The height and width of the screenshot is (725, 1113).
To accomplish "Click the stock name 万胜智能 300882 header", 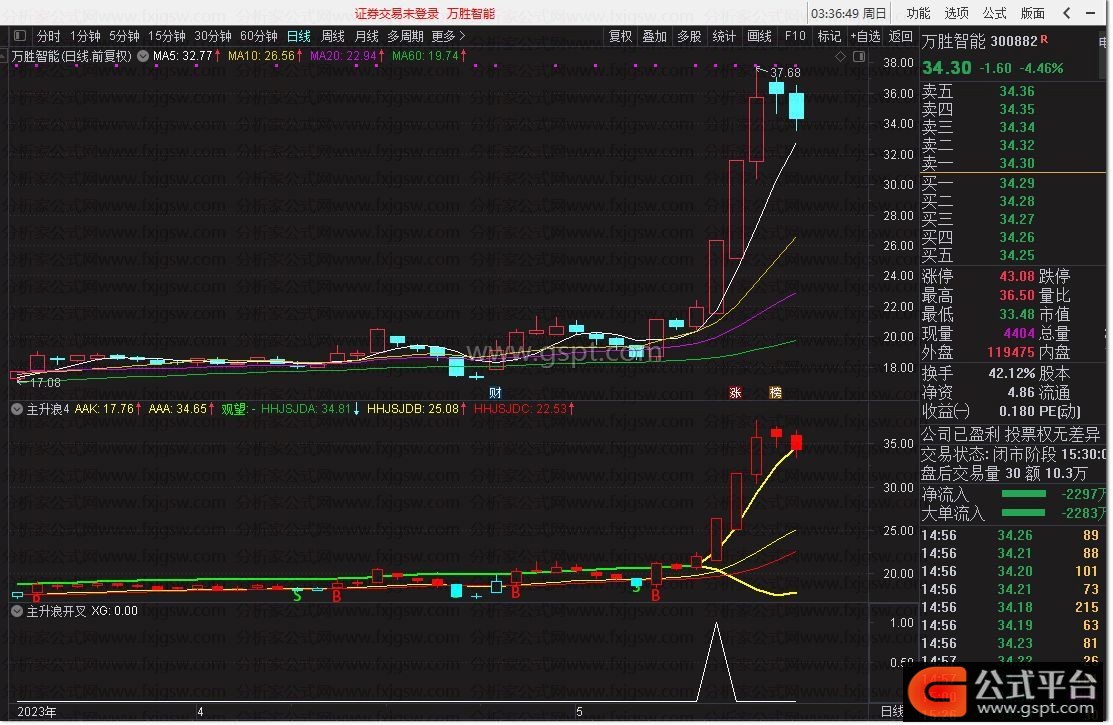I will click(x=980, y=42).
